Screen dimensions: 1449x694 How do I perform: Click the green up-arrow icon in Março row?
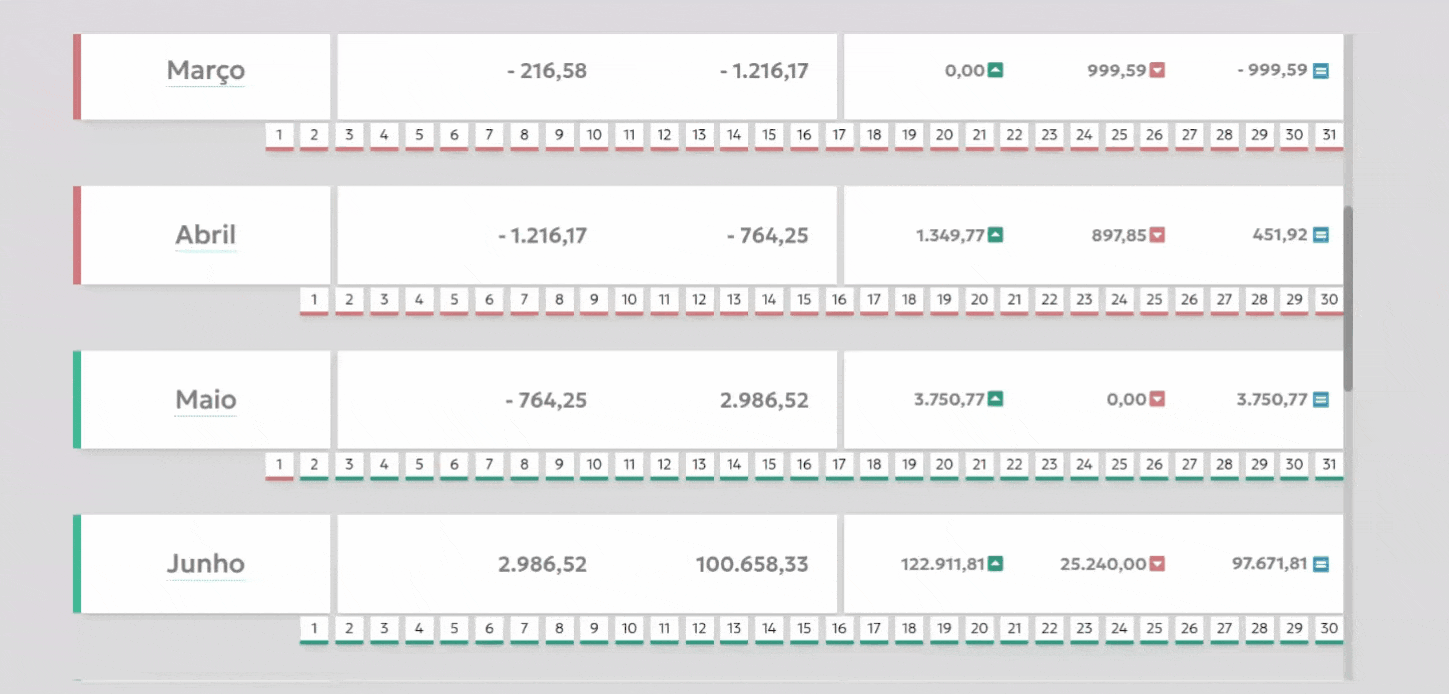click(995, 70)
